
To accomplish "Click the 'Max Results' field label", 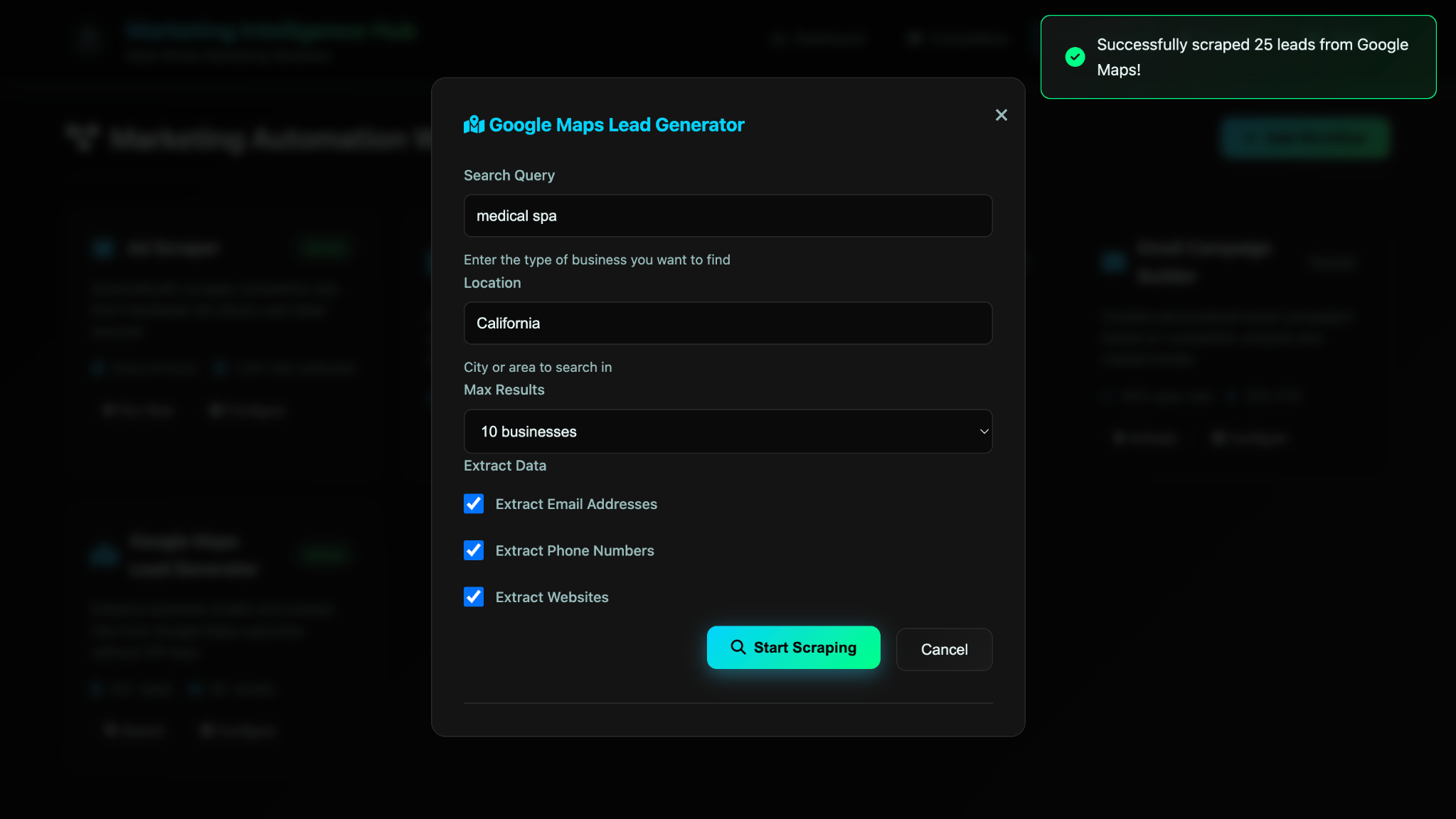I will 504,390.
